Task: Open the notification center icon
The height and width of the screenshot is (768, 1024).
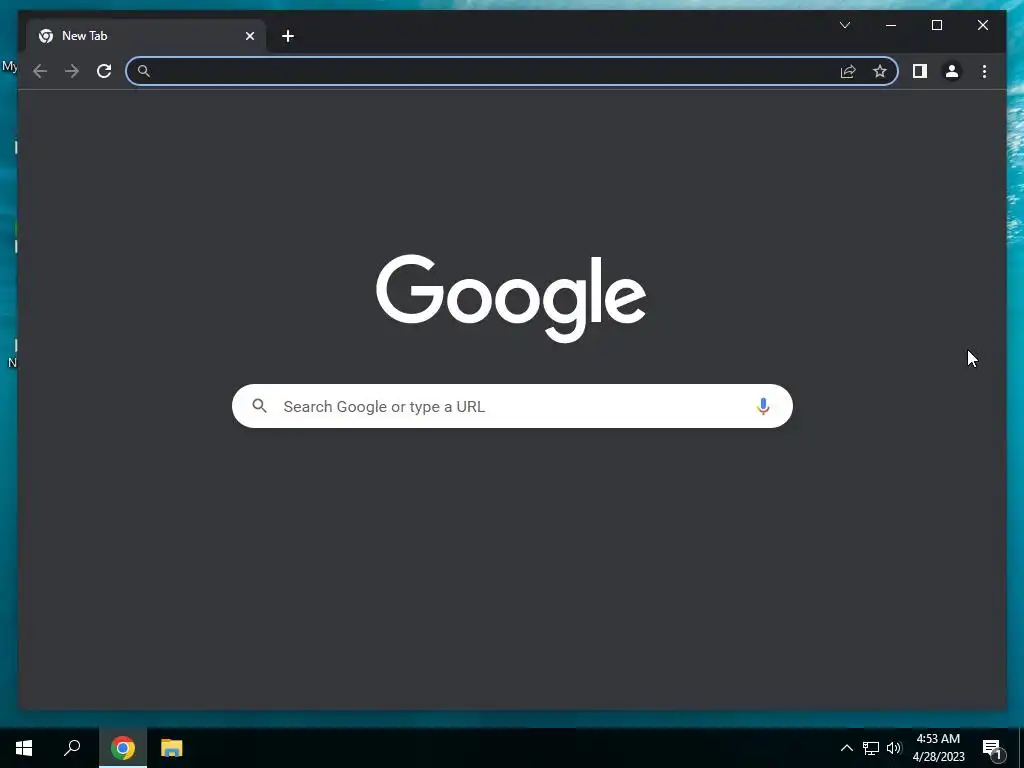Action: [x=993, y=749]
